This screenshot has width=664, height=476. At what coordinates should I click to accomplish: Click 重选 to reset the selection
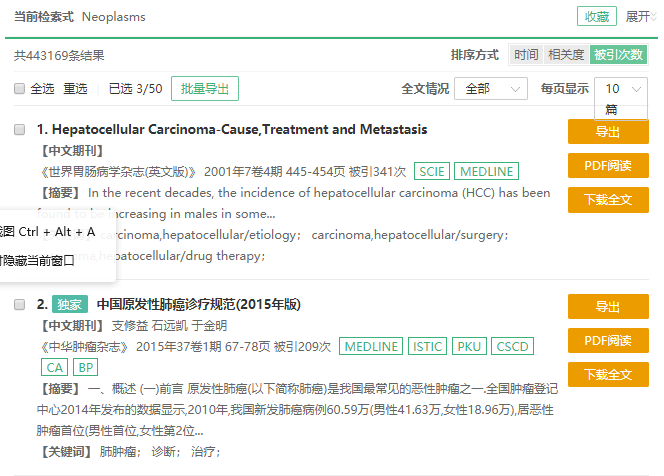coord(75,89)
